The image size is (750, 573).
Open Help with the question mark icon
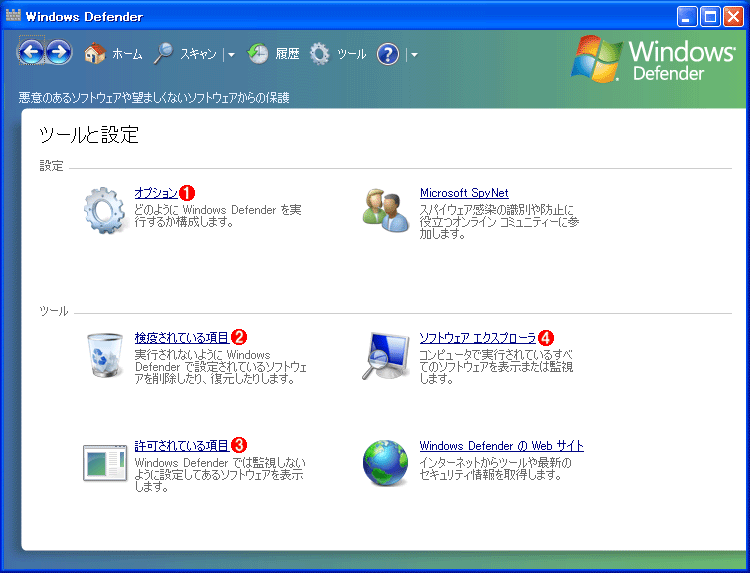[387, 54]
